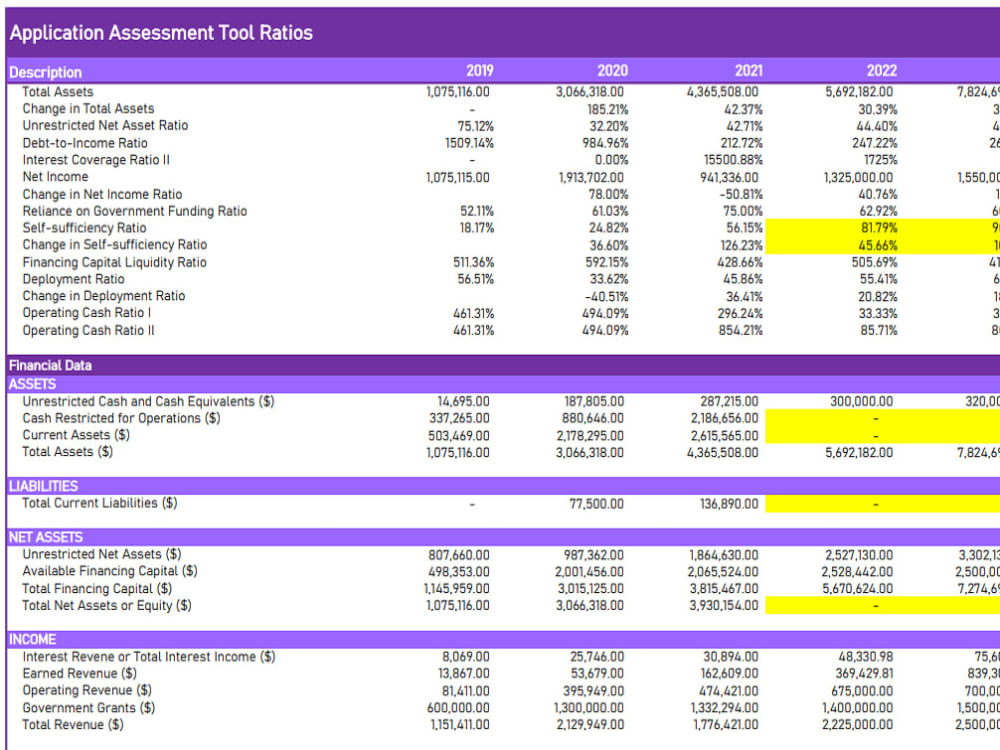Viewport: 1000px width, 750px height.
Task: Click the 14,695.00 Unrestricted Cash cell
Action: 463,402
